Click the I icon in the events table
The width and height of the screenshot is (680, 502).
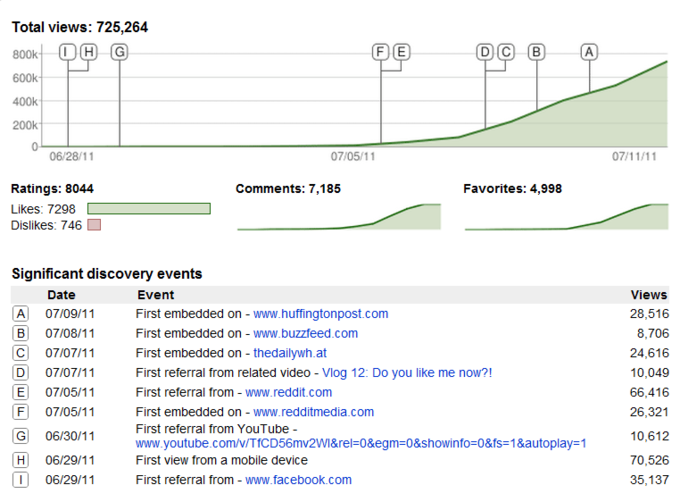click(20, 480)
